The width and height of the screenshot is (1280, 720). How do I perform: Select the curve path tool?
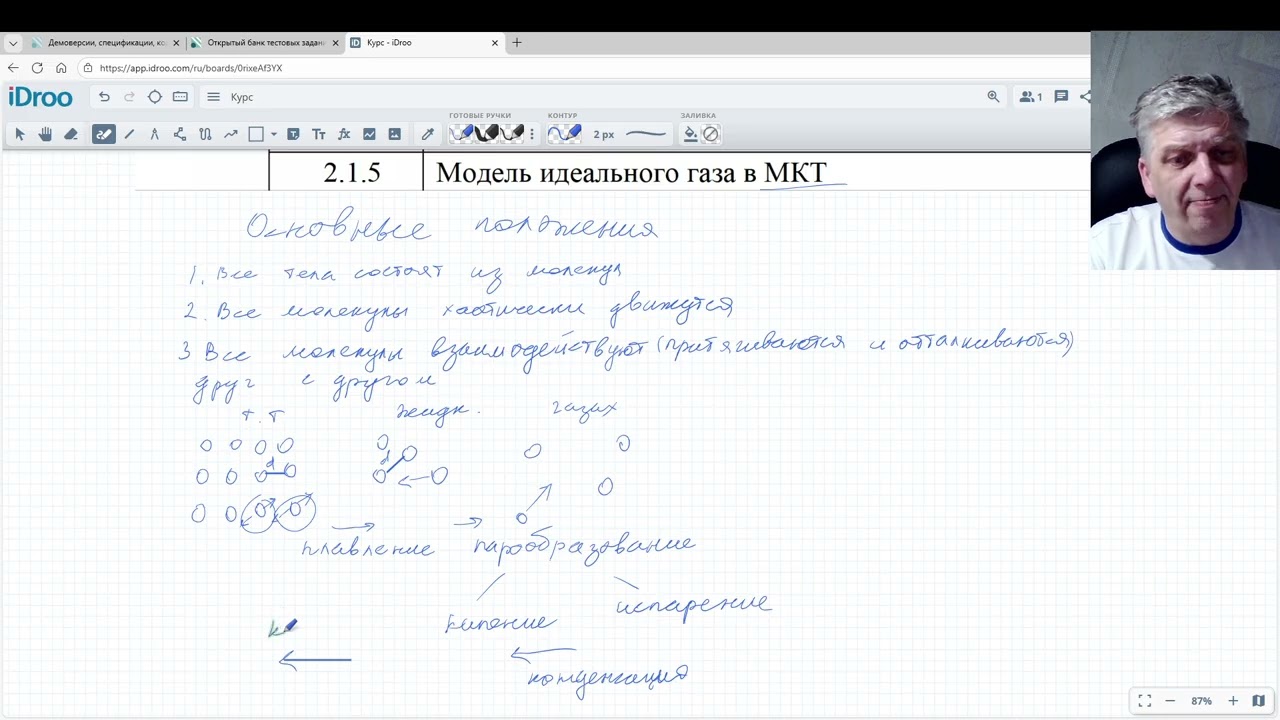click(205, 134)
